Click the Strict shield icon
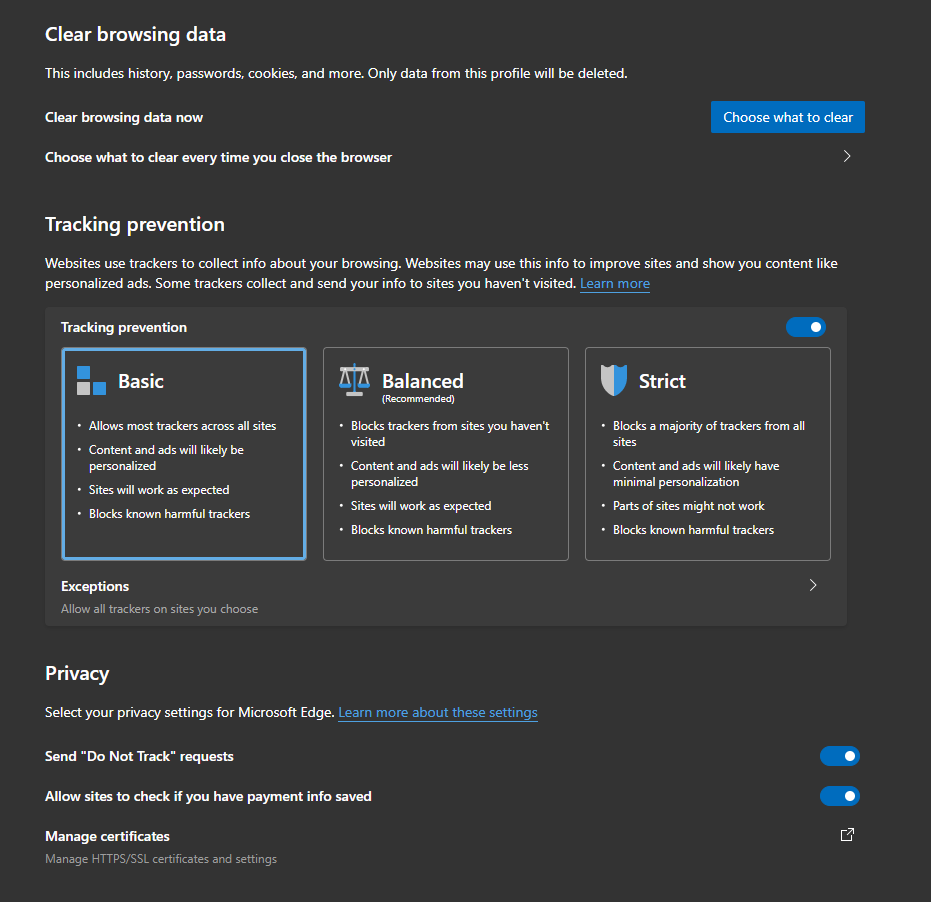This screenshot has height=902, width=931. pyautogui.click(x=615, y=380)
